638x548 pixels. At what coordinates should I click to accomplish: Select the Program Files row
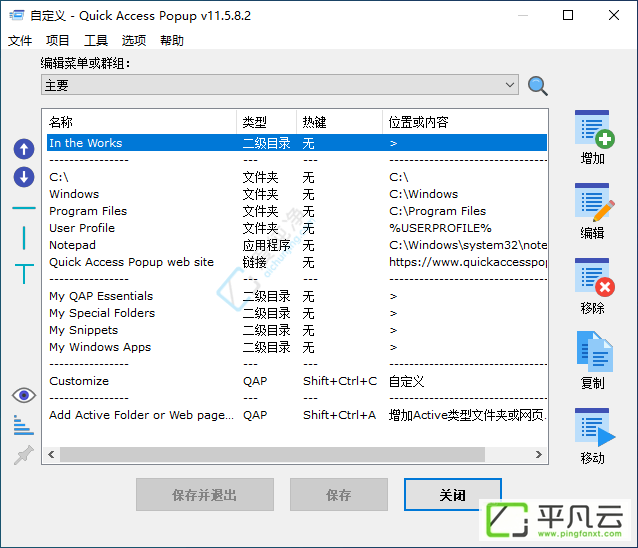pyautogui.click(x=297, y=211)
